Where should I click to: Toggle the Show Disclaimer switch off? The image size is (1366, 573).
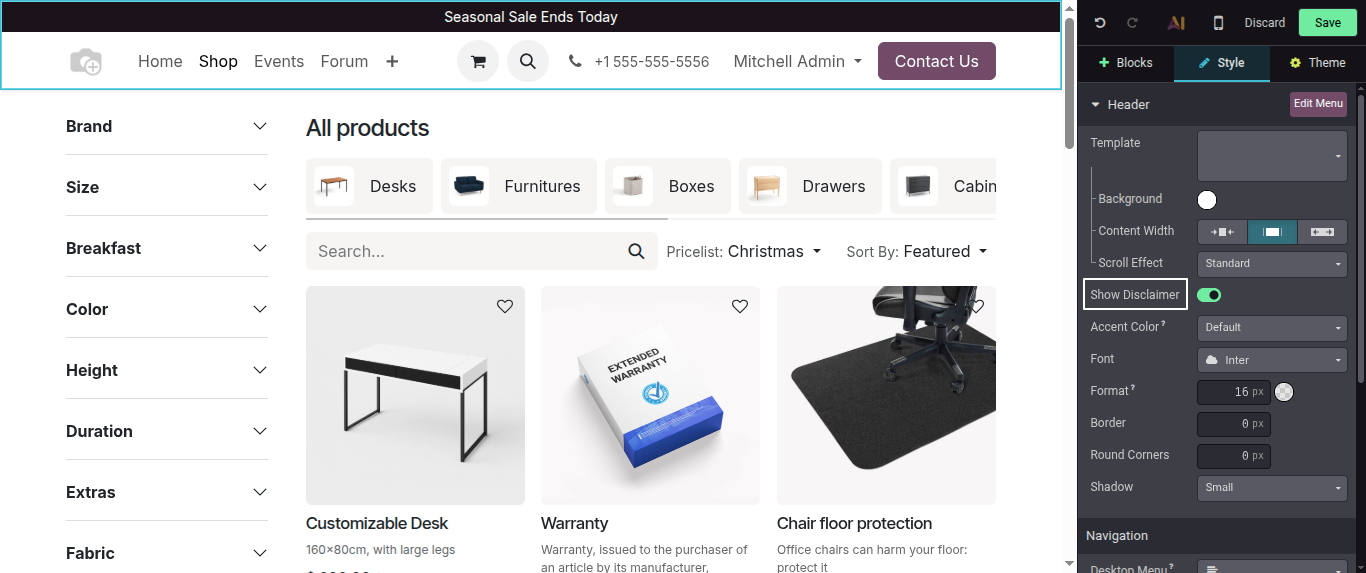tap(1209, 295)
